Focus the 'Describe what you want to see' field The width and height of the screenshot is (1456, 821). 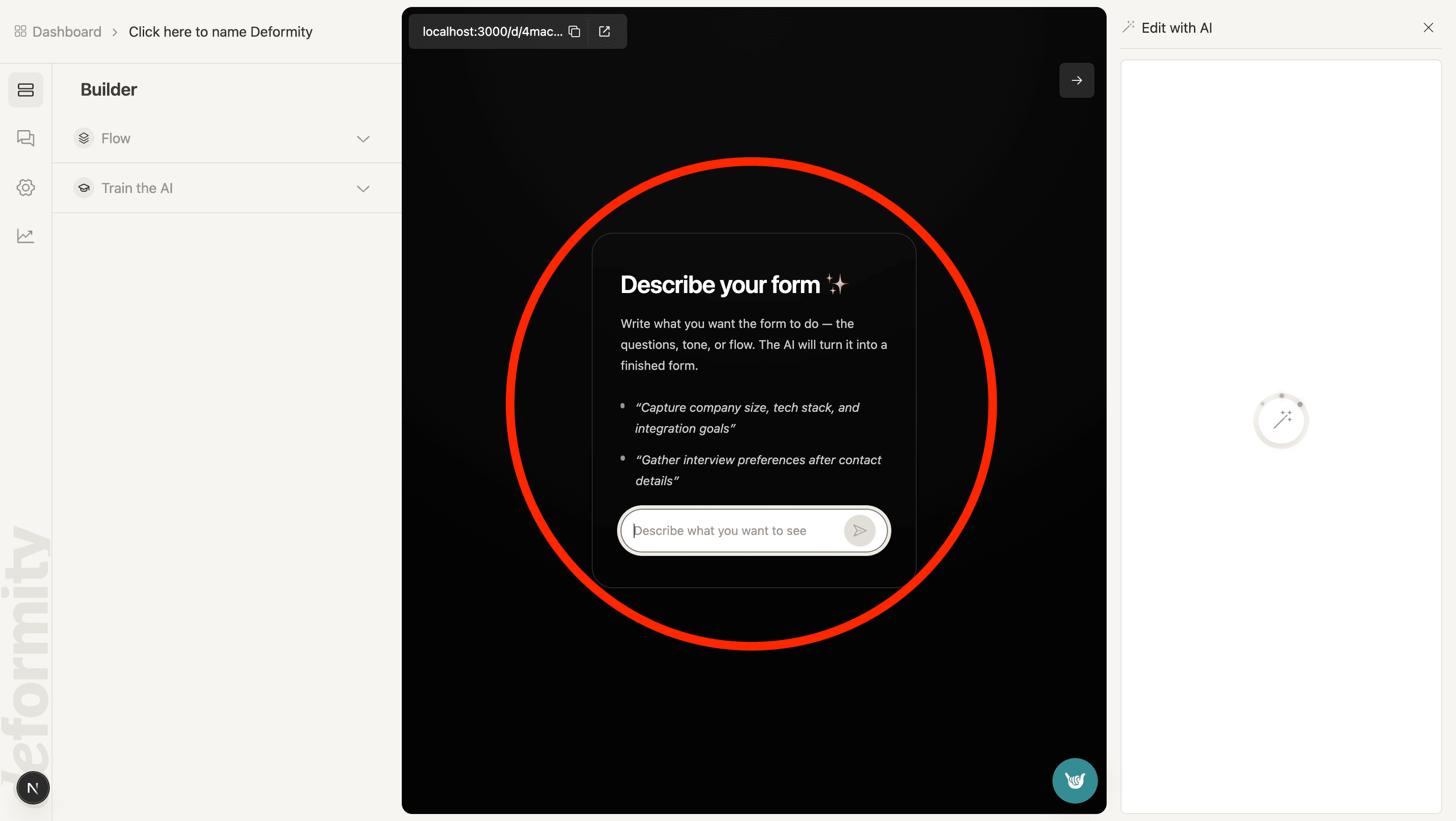(735, 531)
